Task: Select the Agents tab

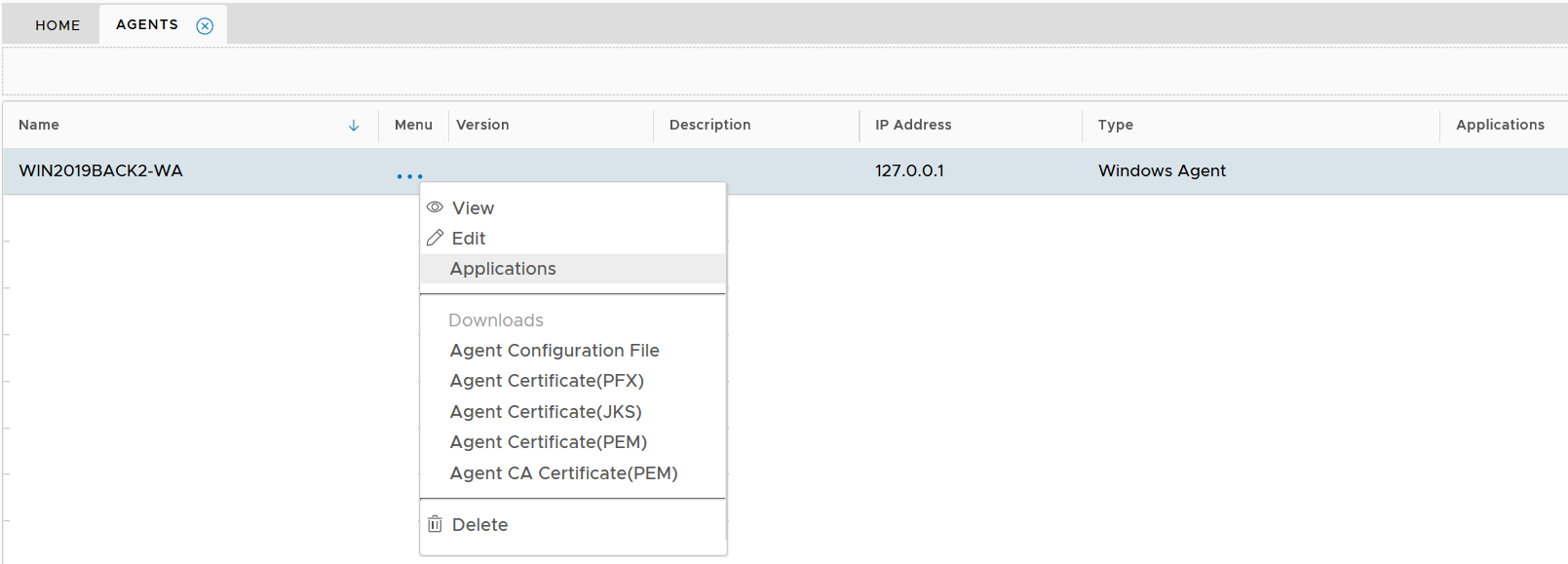Action: (x=147, y=24)
